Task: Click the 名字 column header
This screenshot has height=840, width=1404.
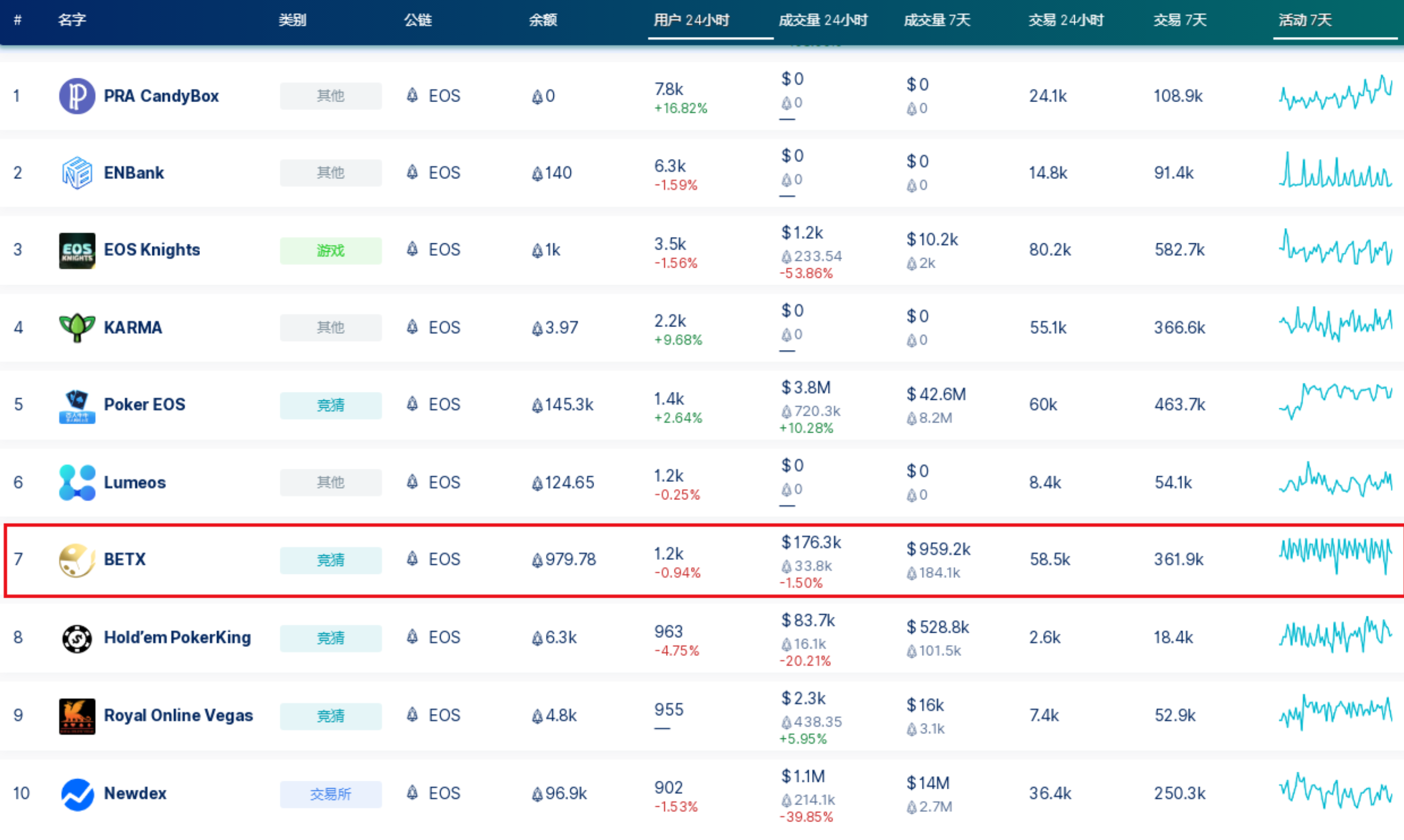Action: (72, 21)
